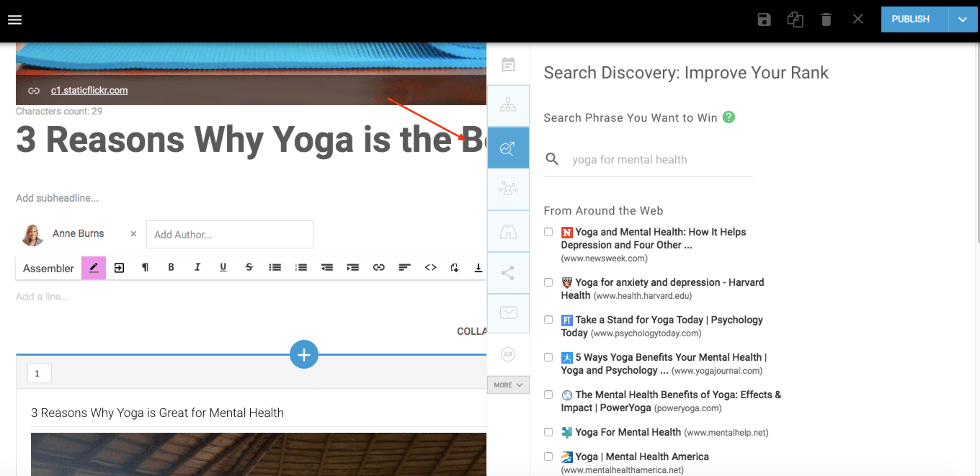Click the PUBLISH button
The width and height of the screenshot is (980, 476).
(x=910, y=19)
